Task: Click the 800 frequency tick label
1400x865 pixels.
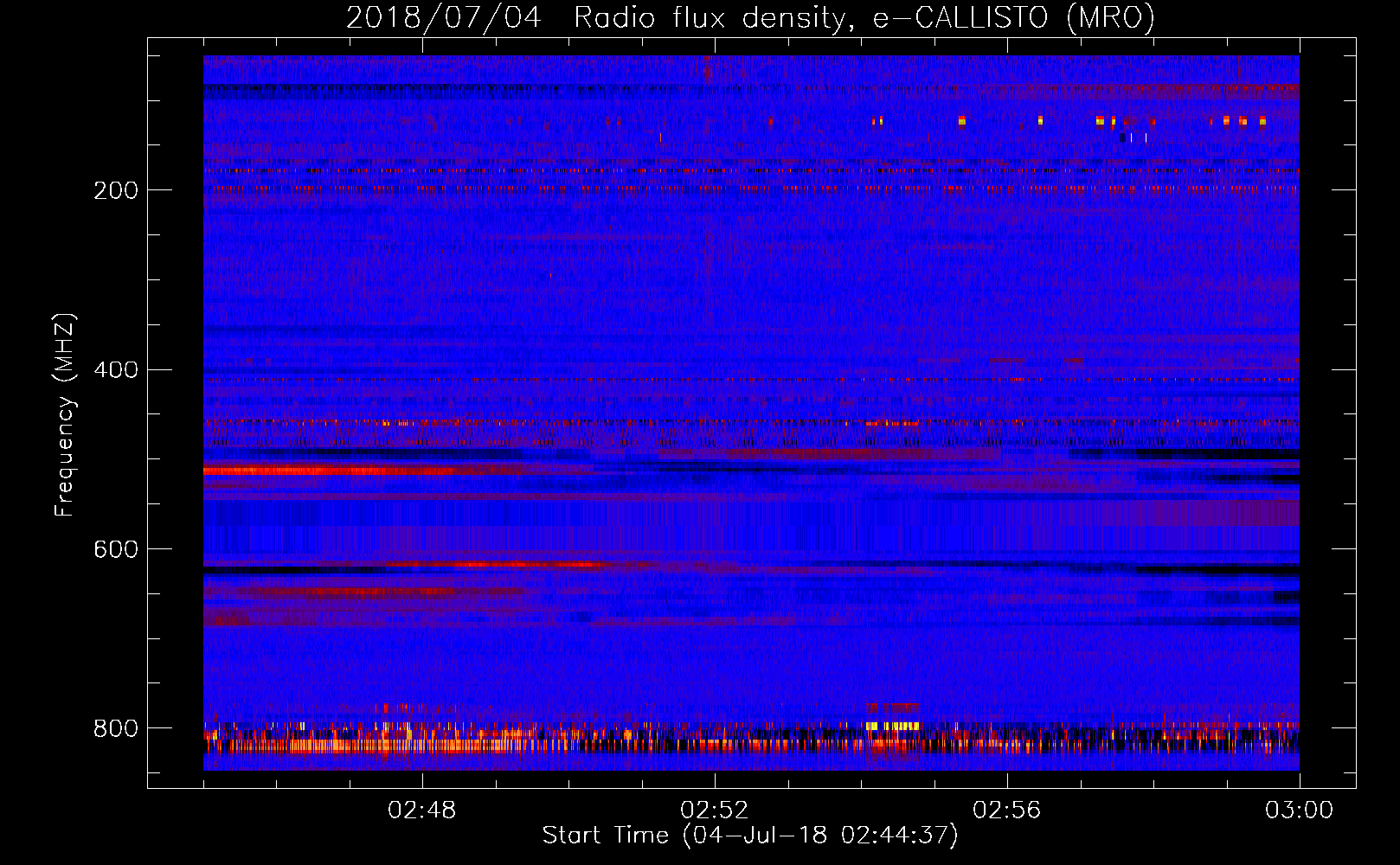Action: tap(116, 729)
